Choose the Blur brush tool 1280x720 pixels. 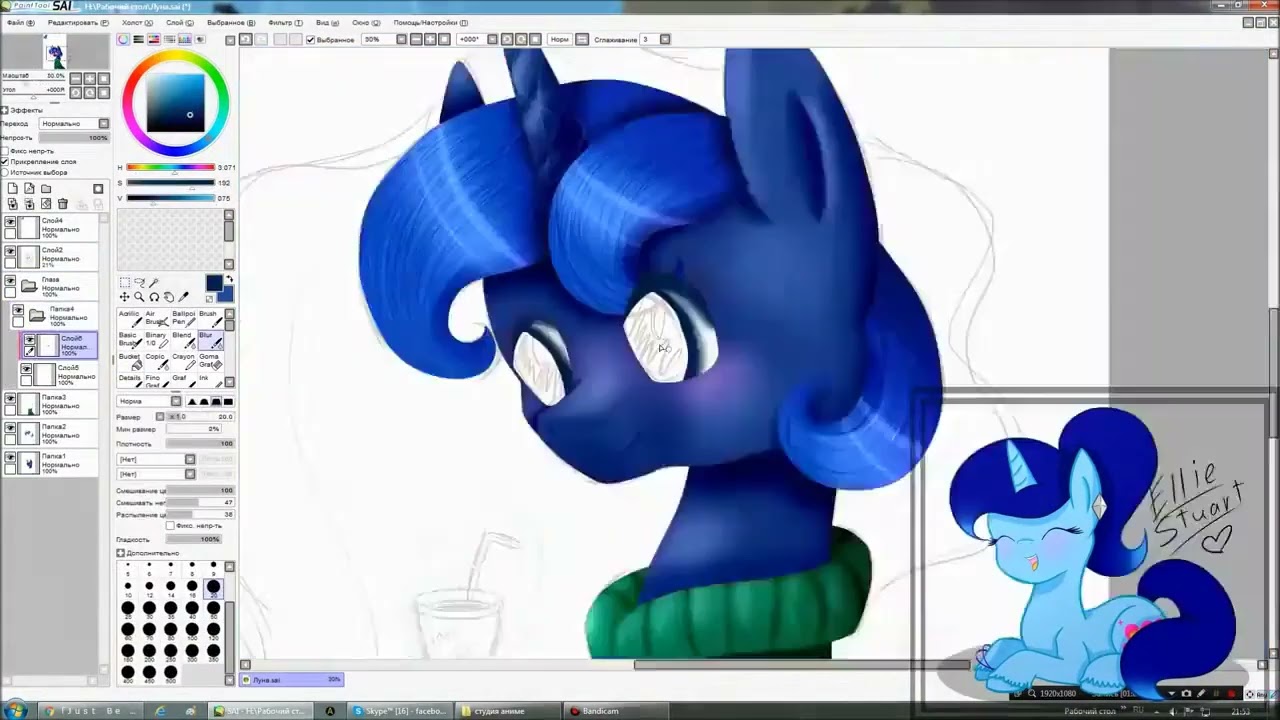click(209, 340)
